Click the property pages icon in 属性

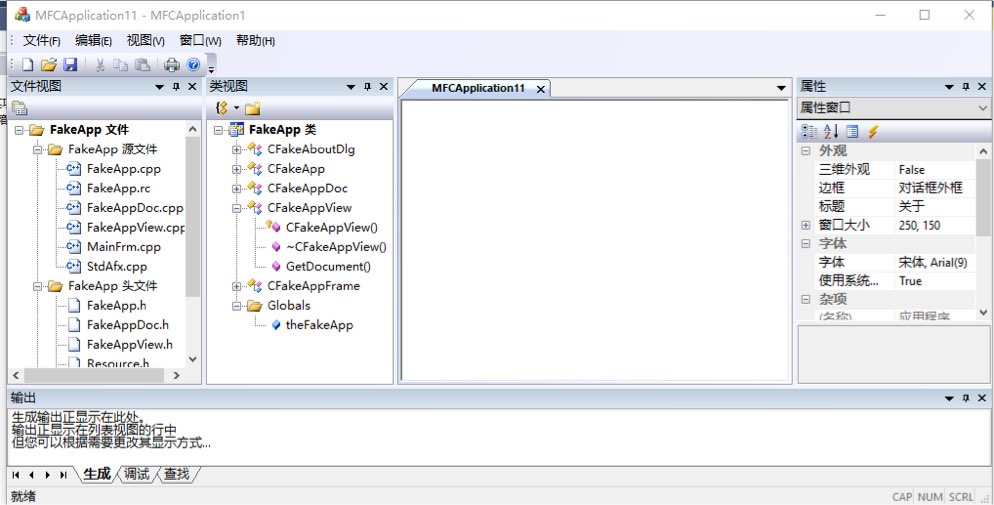[x=853, y=131]
